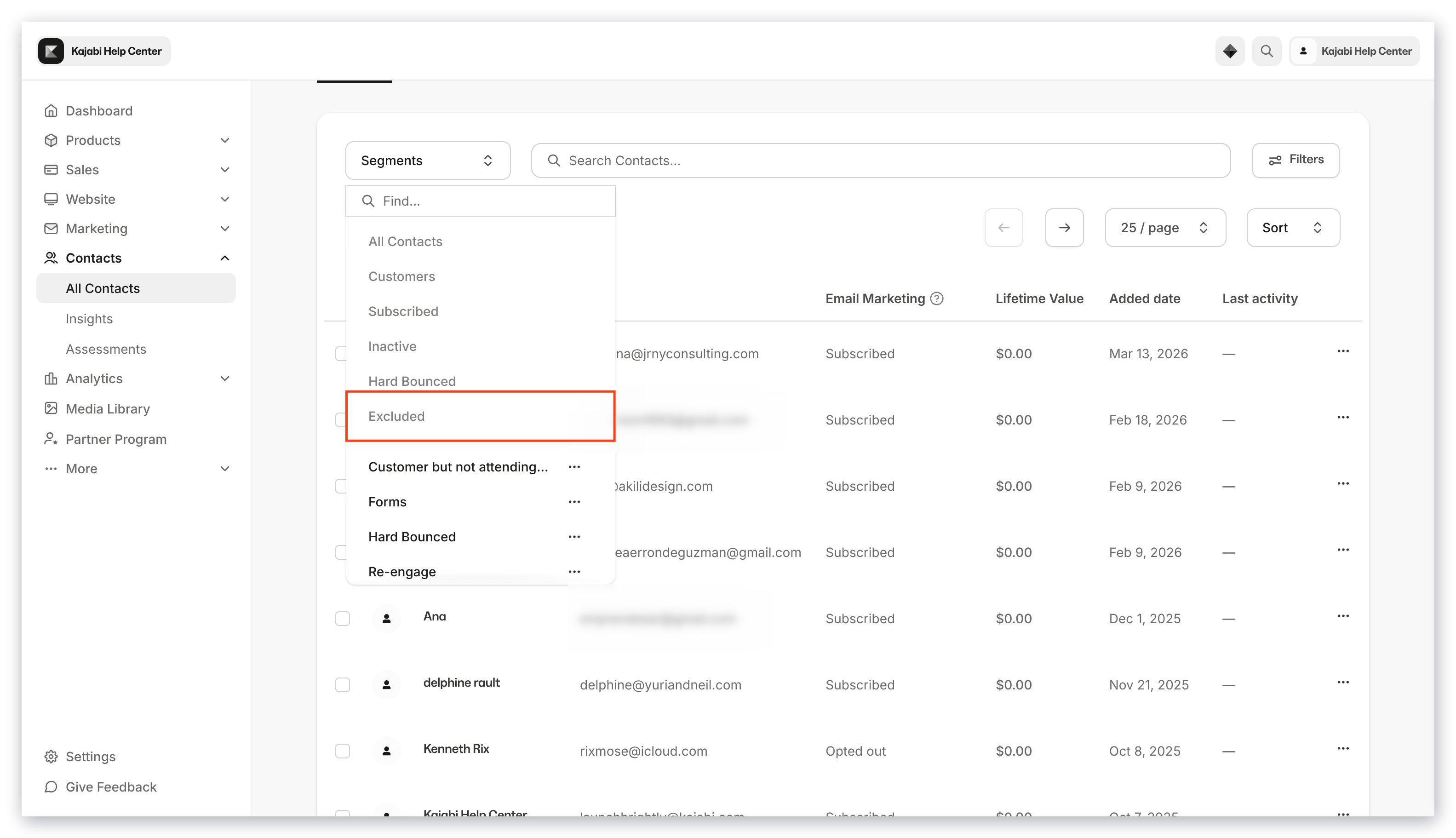Image resolution: width=1456 pixels, height=838 pixels.
Task: Open row actions for the first Feb 9, 2026 contact
Action: point(1342,483)
